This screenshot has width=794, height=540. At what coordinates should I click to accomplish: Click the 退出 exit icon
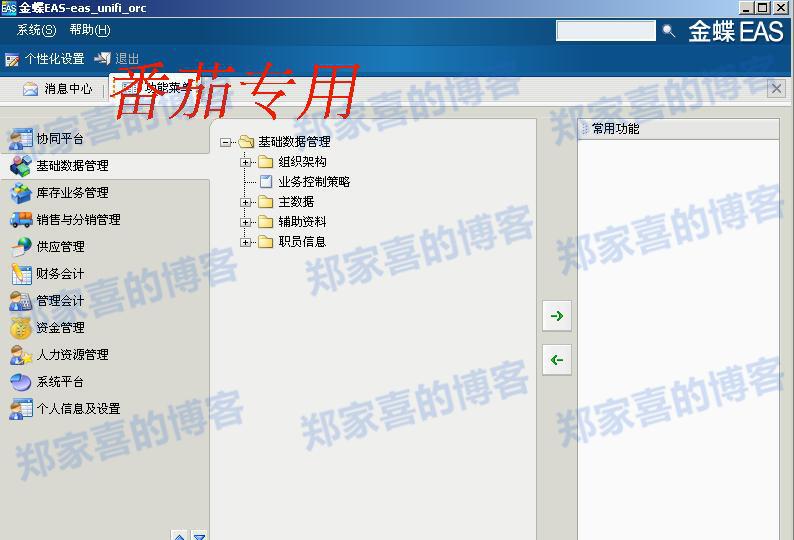(102, 59)
